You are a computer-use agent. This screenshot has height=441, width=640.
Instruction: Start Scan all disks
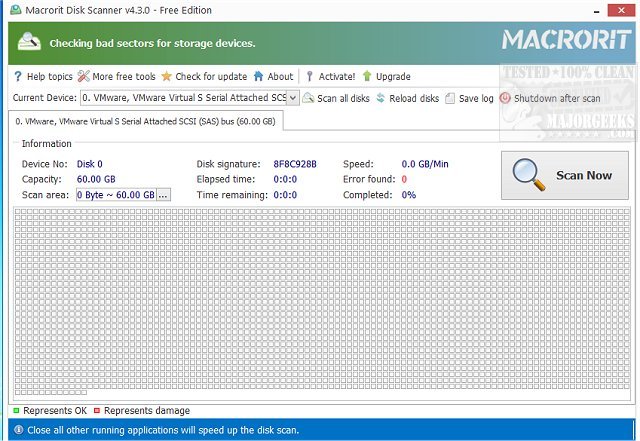tap(343, 98)
